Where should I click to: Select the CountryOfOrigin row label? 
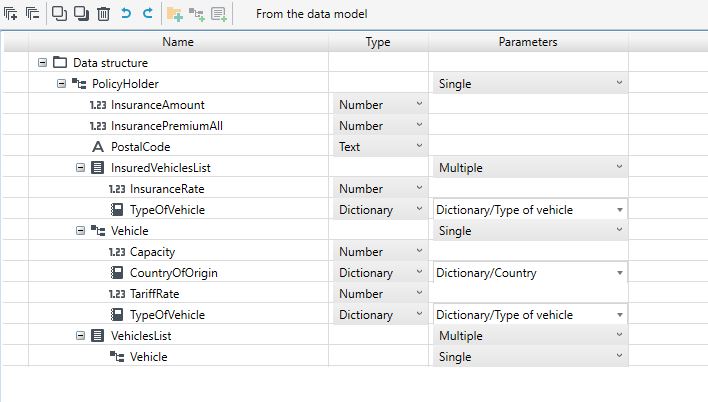(174, 273)
